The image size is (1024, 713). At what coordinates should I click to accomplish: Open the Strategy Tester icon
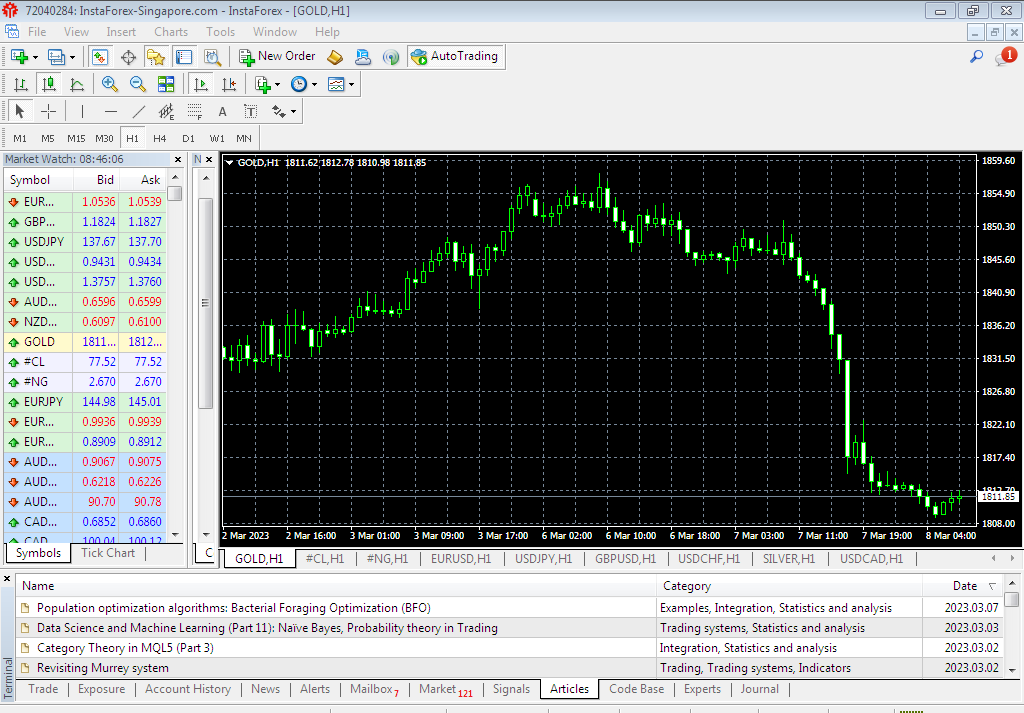click(212, 57)
